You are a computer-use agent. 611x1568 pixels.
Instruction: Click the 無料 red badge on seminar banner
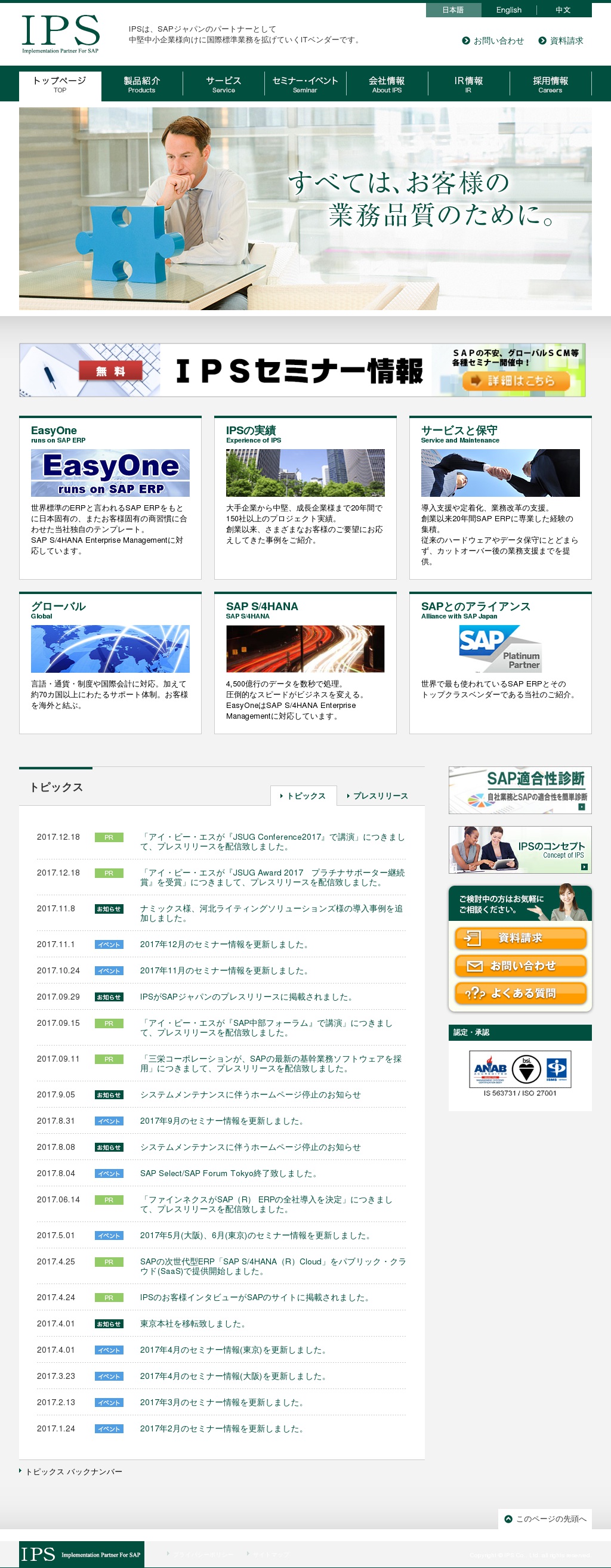click(x=110, y=371)
